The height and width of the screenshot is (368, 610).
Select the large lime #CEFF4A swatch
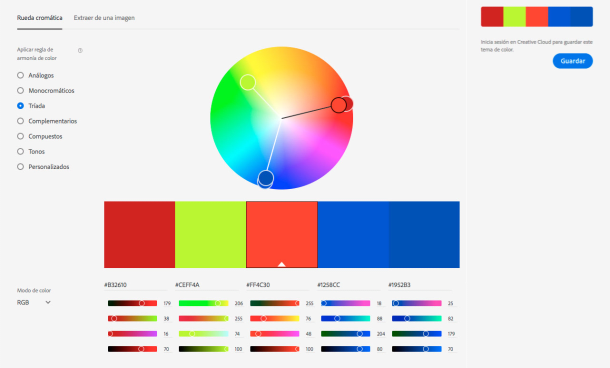(x=210, y=235)
